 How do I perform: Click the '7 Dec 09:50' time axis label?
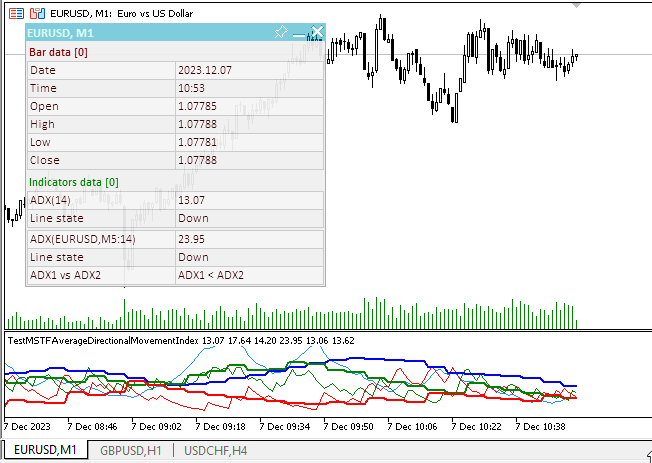pyautogui.click(x=348, y=426)
